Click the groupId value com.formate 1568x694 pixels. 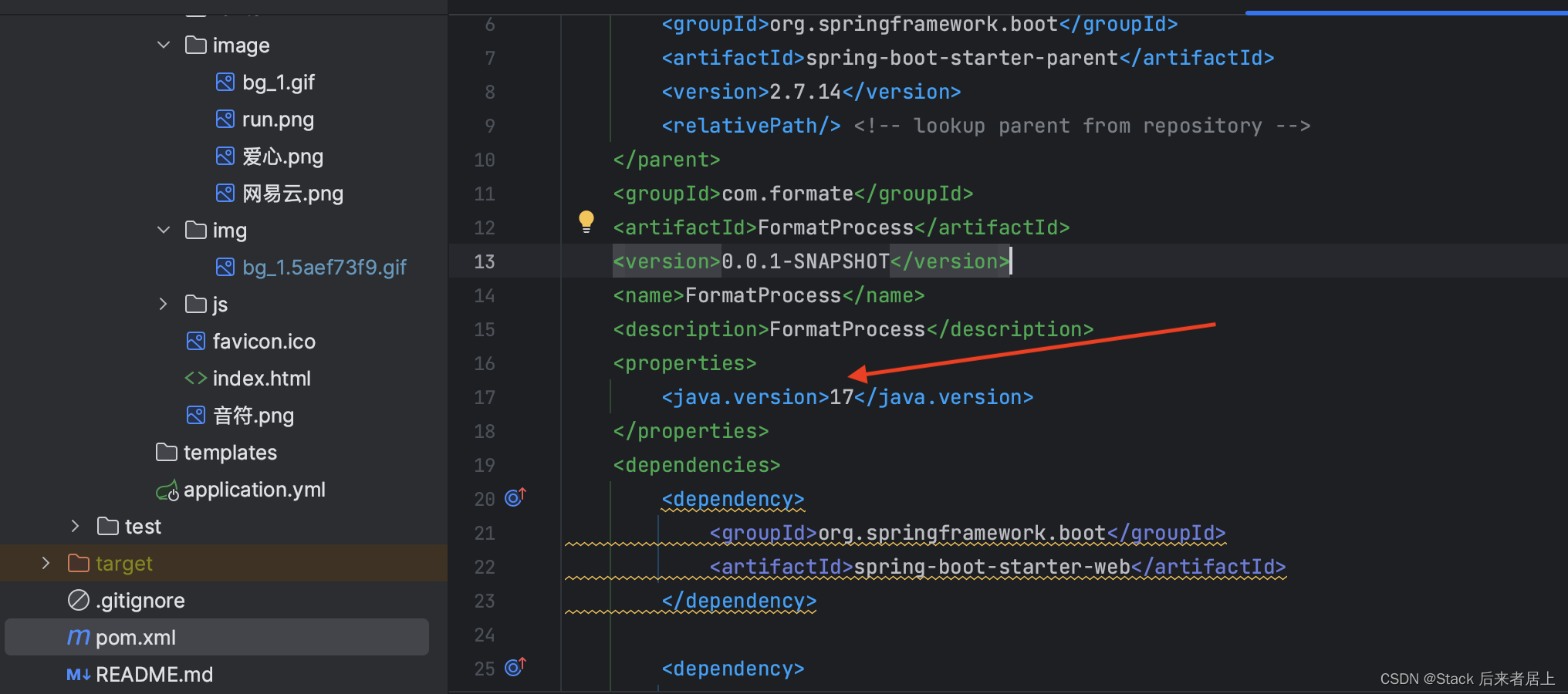(788, 194)
